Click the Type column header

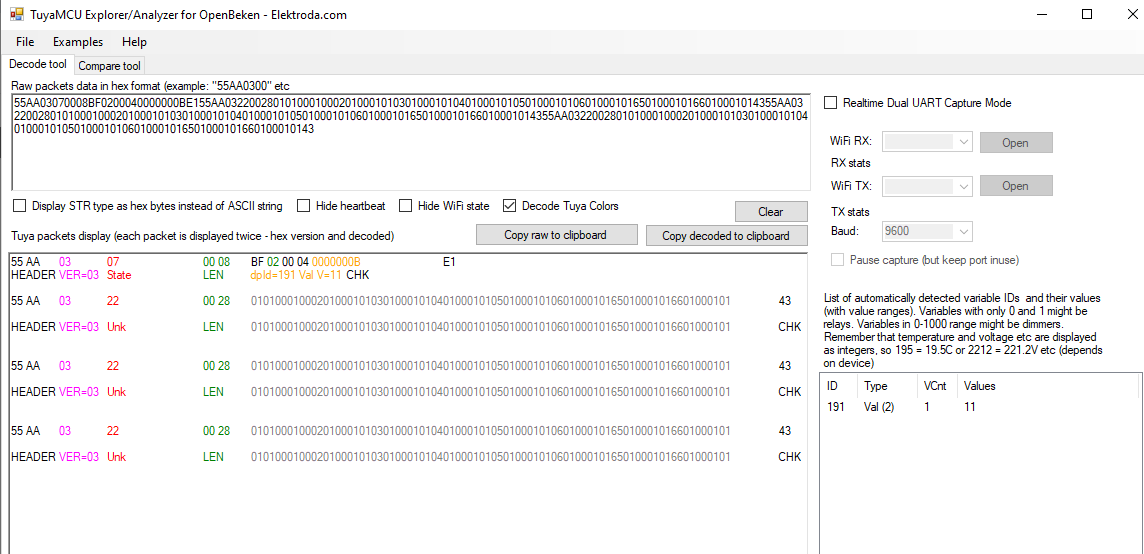887,386
